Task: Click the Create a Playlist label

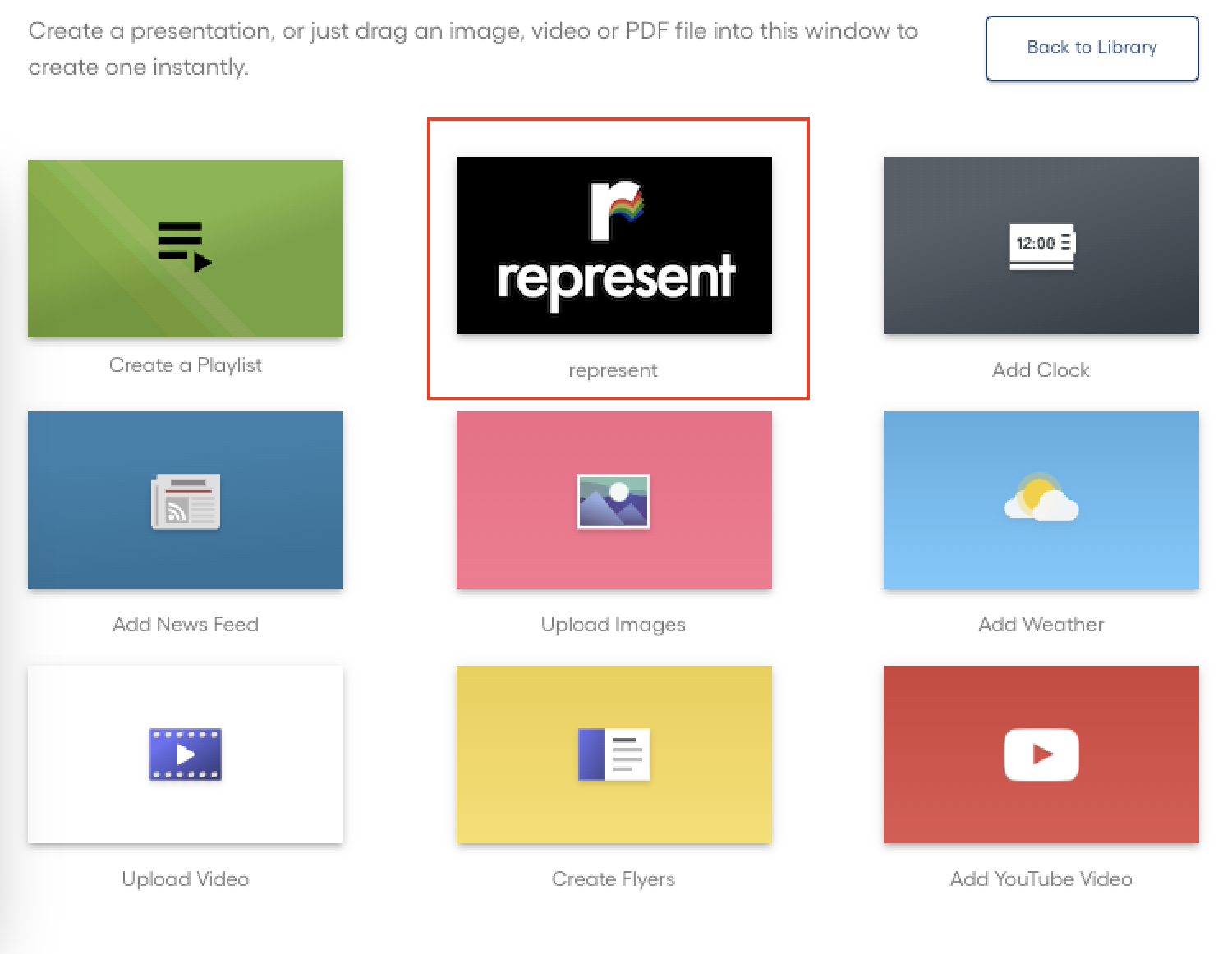Action: [186, 365]
